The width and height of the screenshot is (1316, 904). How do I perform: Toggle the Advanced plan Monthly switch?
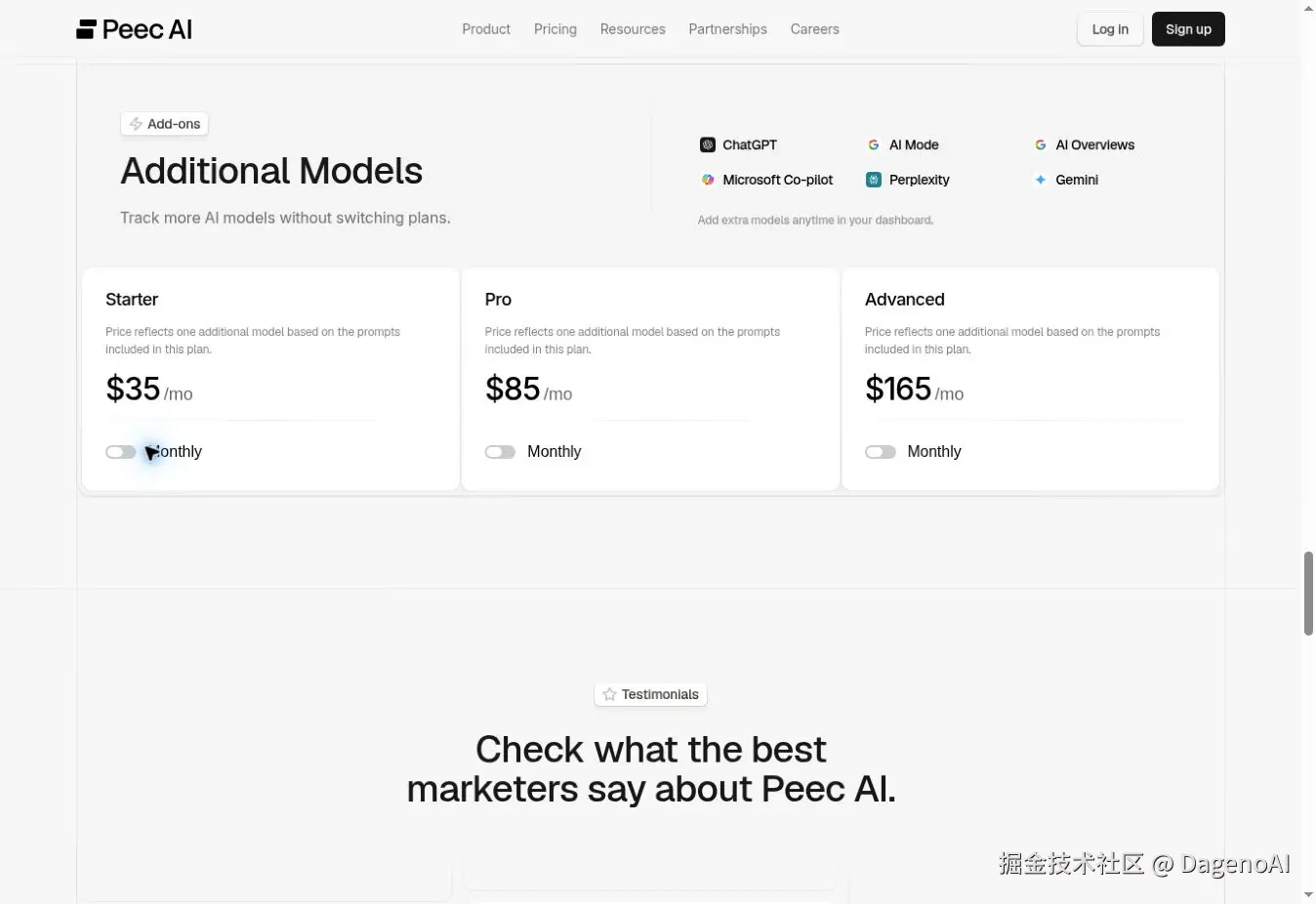pyautogui.click(x=881, y=452)
